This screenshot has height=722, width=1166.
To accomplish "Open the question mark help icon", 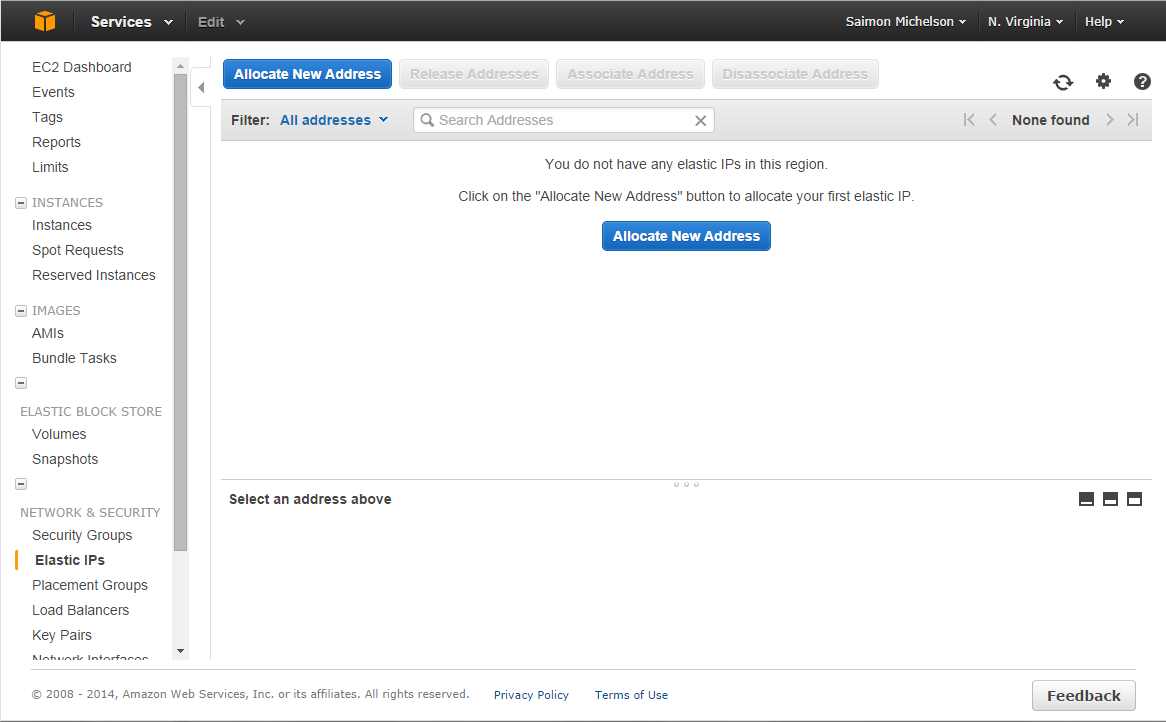I will [1142, 81].
